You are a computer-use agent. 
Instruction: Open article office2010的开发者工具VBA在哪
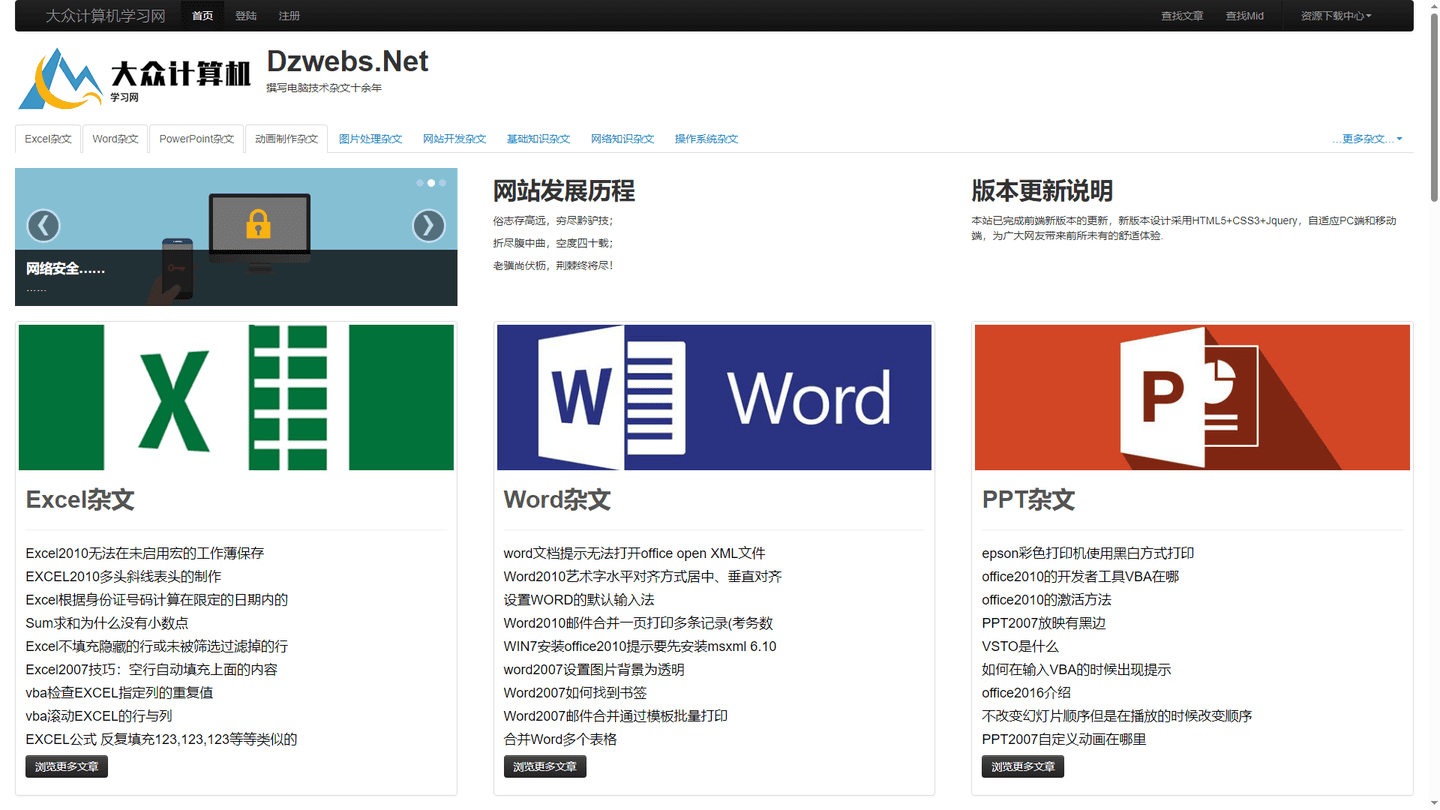(x=1080, y=576)
